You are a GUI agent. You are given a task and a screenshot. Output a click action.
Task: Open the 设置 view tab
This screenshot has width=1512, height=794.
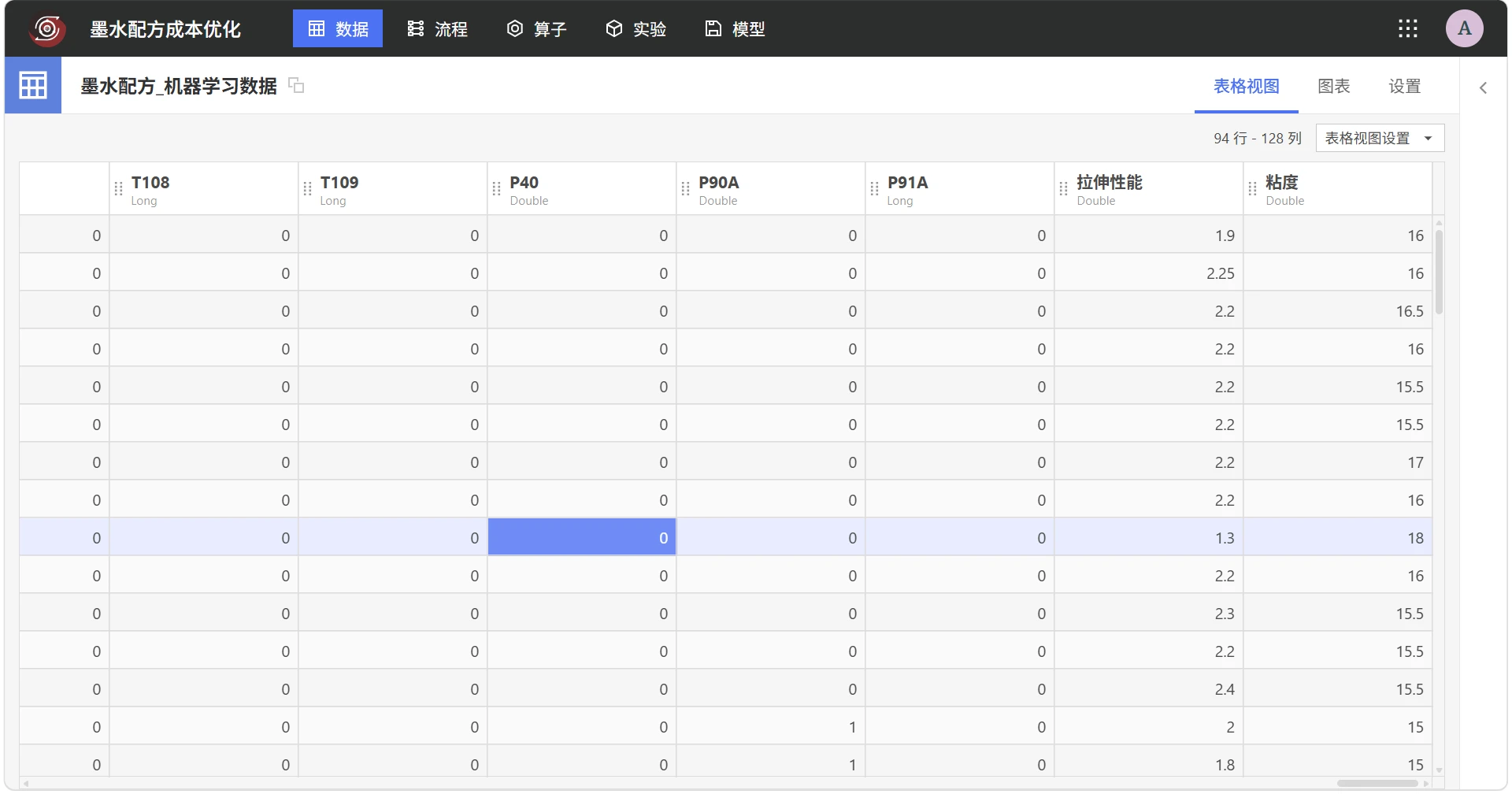pos(1405,86)
